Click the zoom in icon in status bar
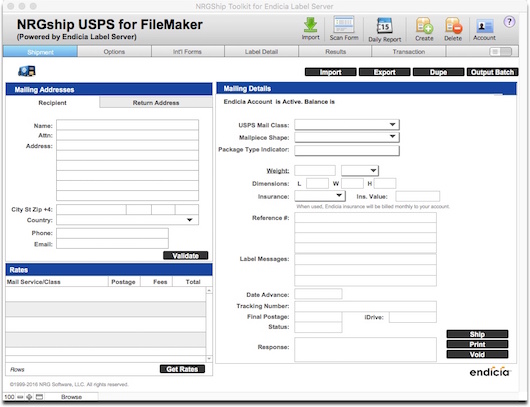Viewport: 530px width, 407px height. point(29,397)
